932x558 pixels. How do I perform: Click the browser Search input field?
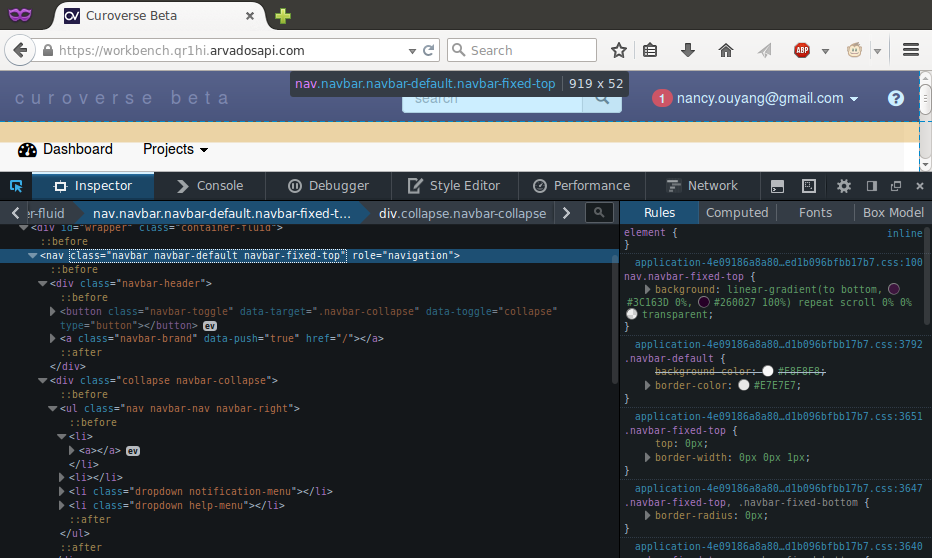pyautogui.click(x=530, y=50)
